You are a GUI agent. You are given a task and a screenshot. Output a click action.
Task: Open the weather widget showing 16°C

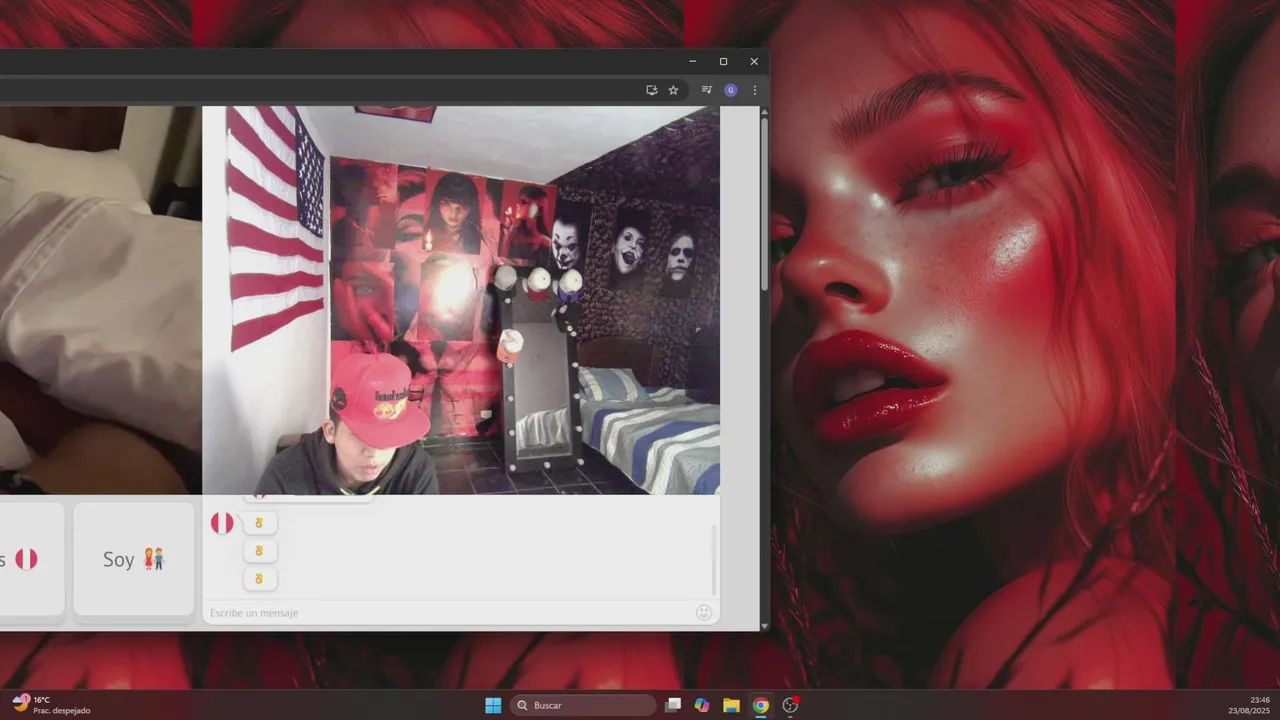[x=51, y=705]
